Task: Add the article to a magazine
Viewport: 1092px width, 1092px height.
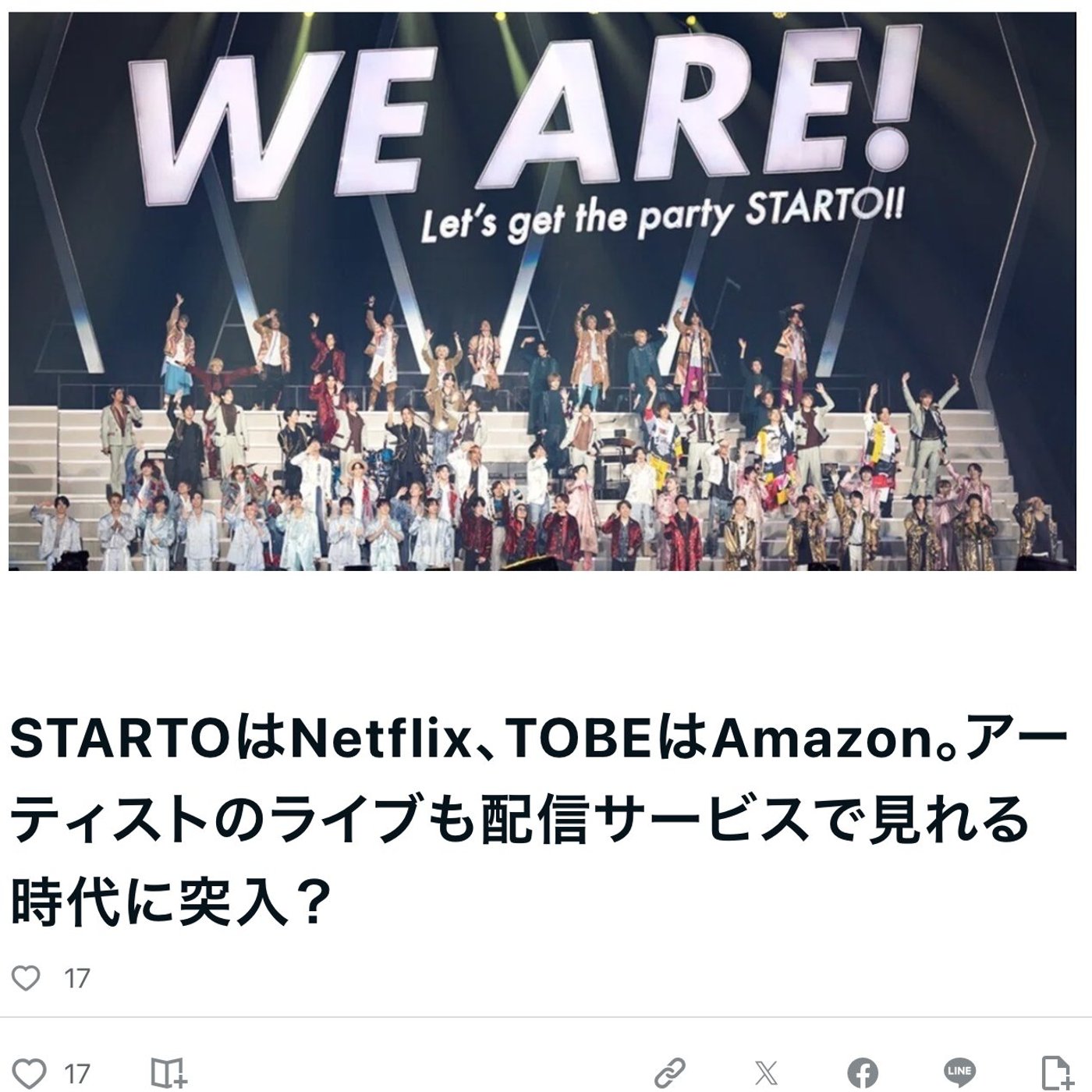Action: [x=168, y=1074]
